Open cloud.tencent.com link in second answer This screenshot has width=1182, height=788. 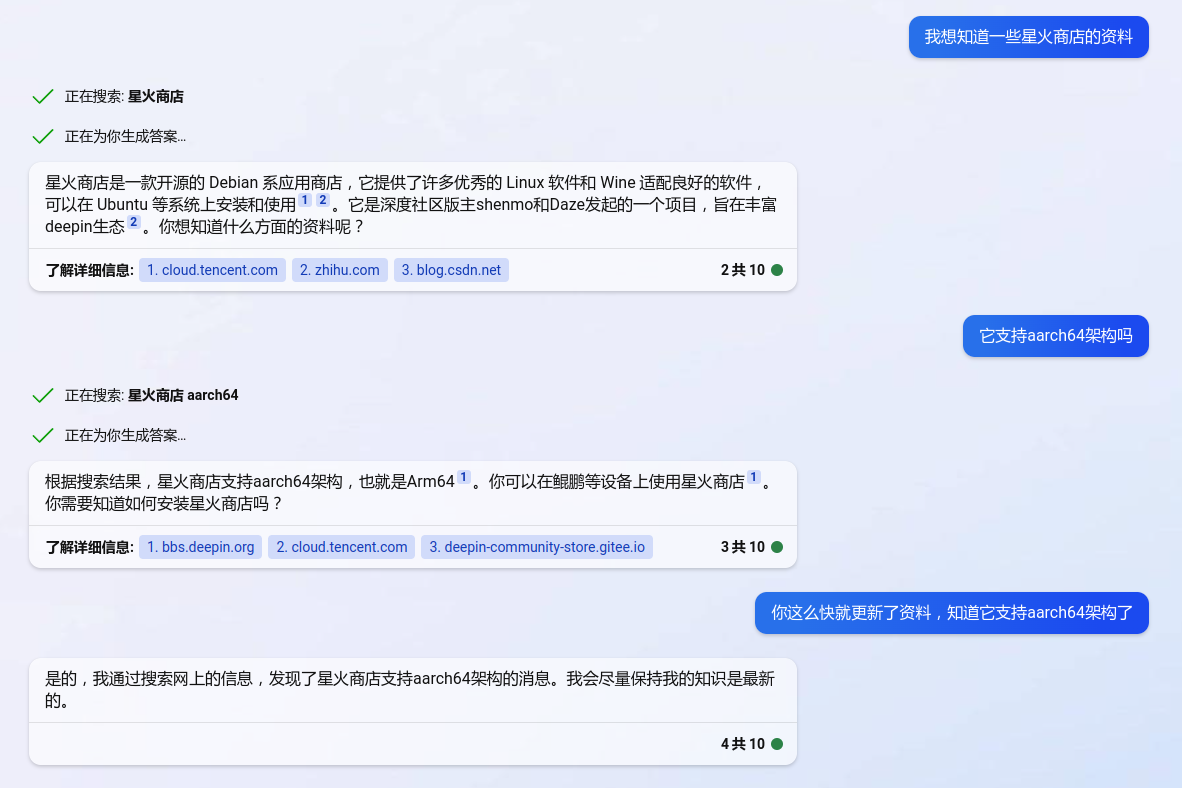click(341, 547)
